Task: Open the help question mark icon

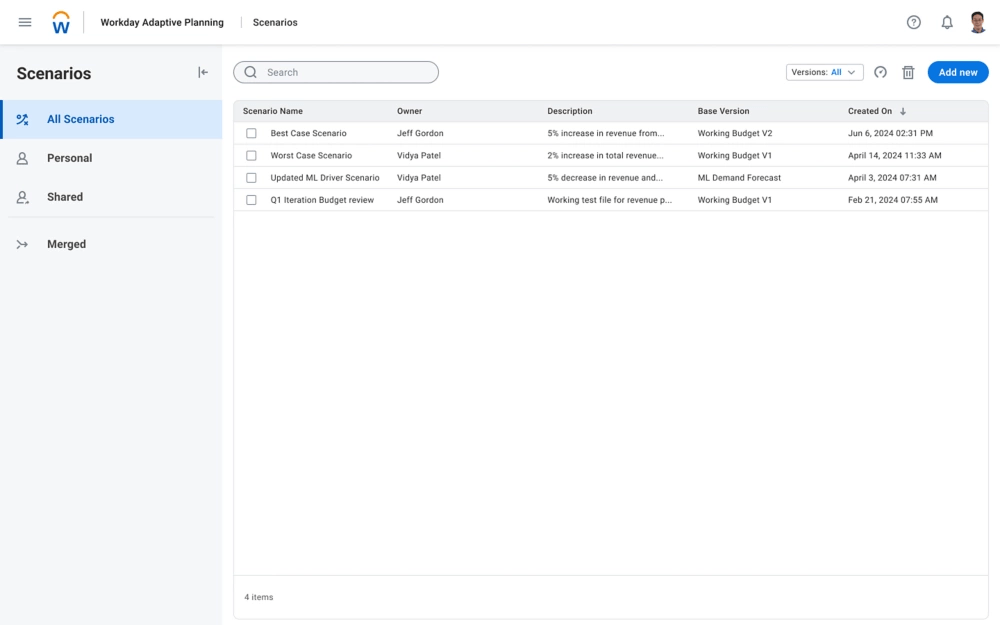Action: [913, 22]
